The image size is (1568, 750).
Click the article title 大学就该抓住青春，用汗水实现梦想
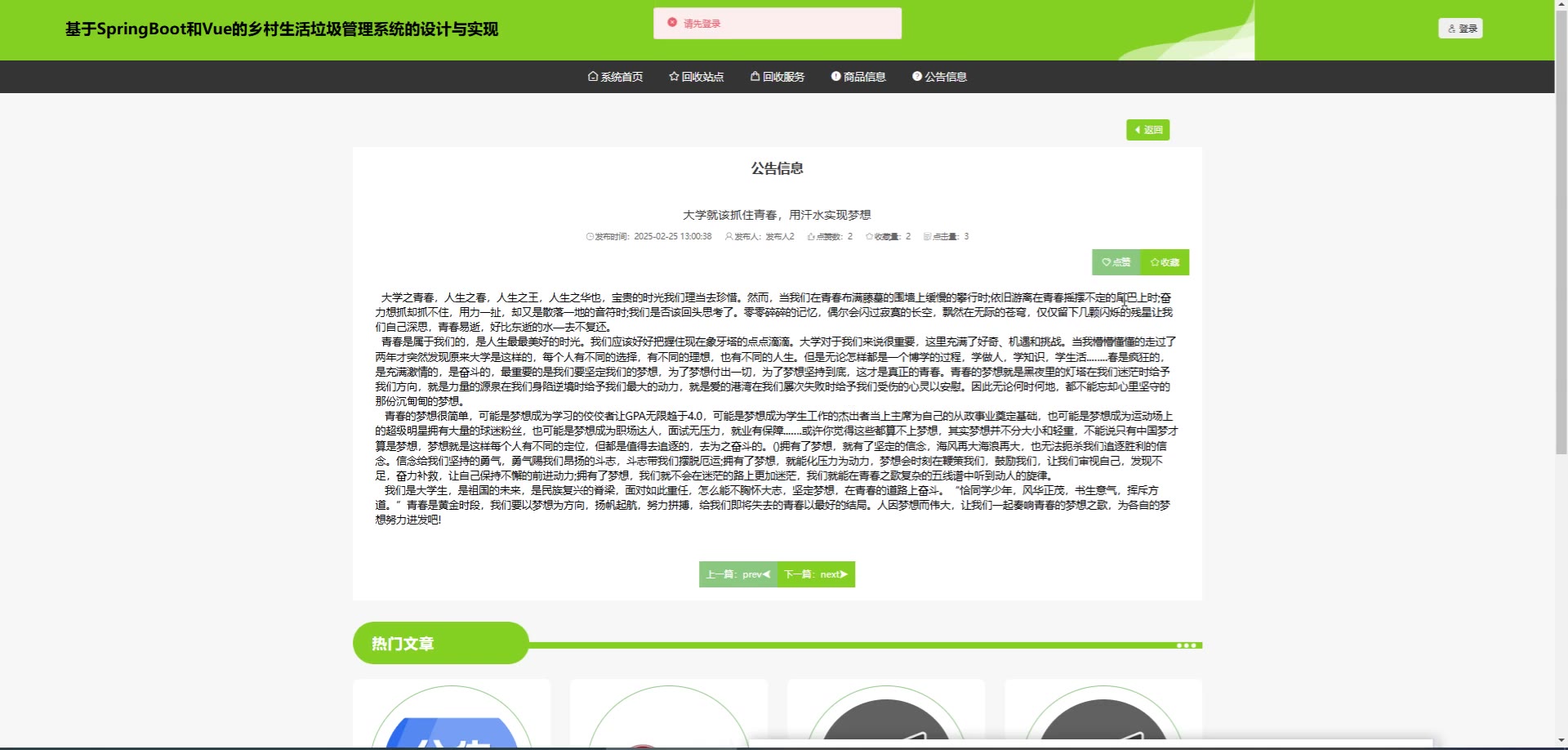point(777,215)
